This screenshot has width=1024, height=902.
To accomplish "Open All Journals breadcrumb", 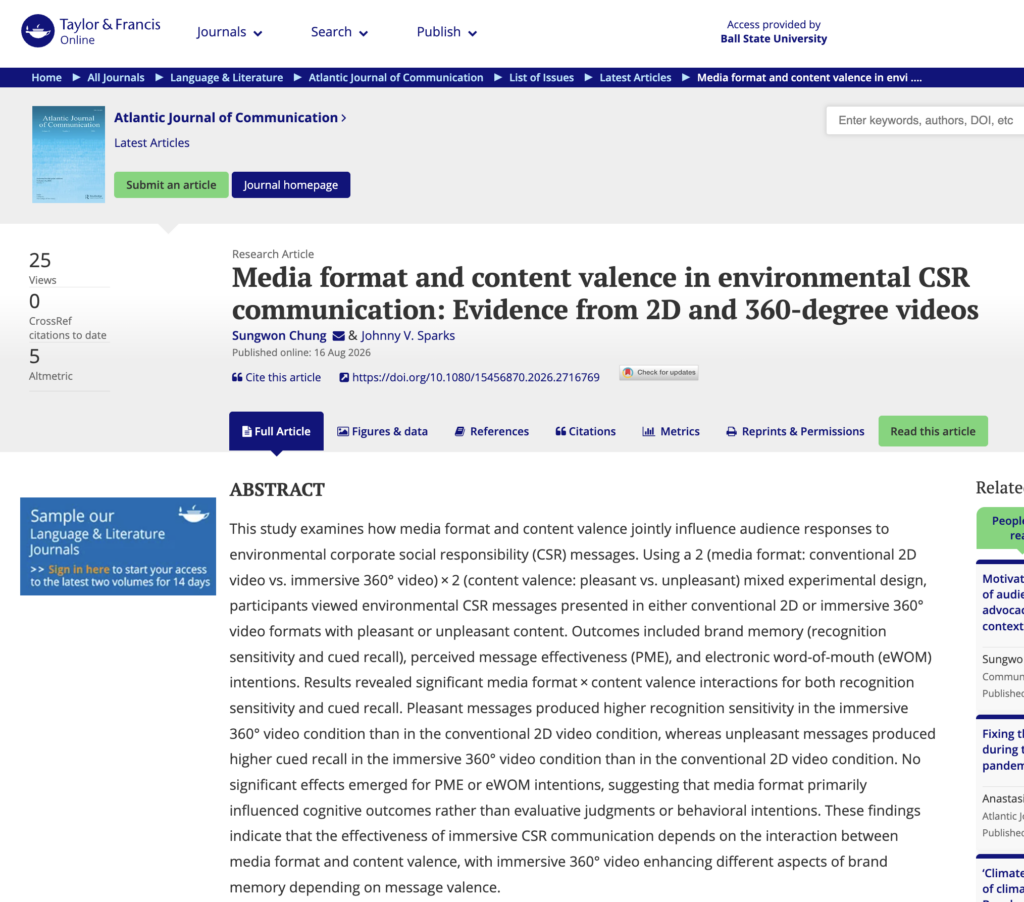I will [x=116, y=78].
